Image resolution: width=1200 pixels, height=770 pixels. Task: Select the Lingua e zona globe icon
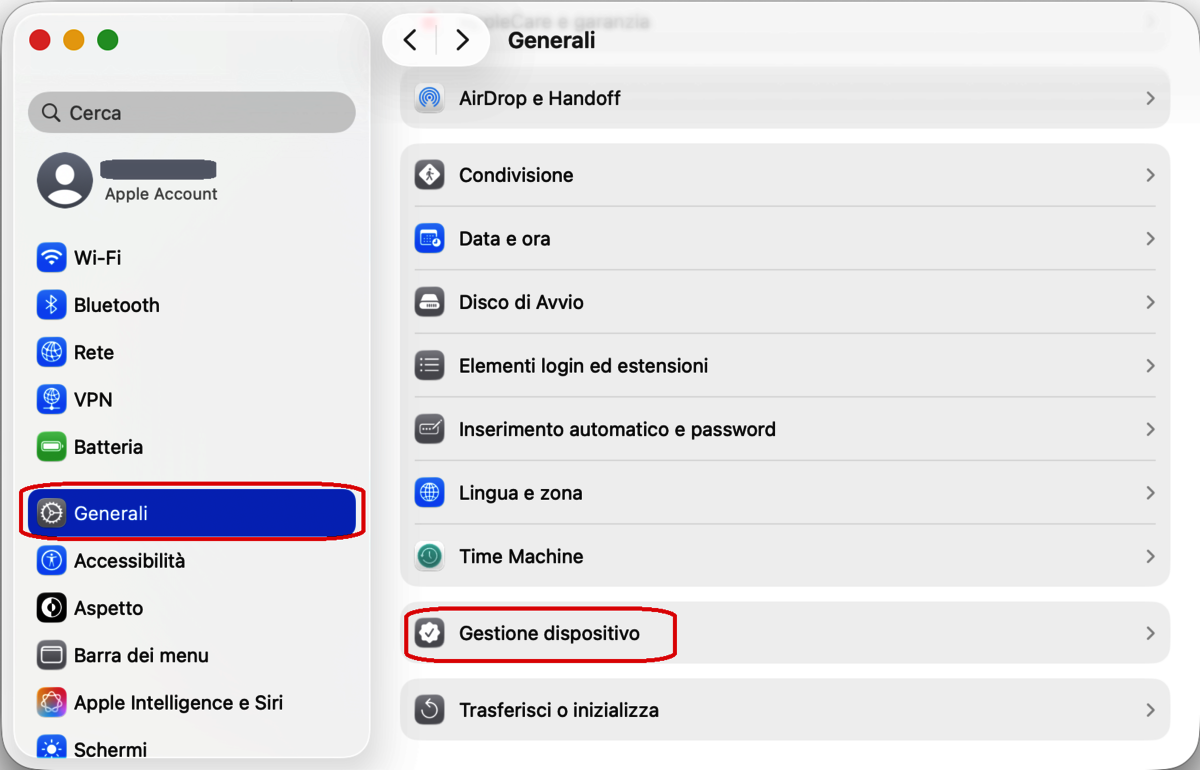coord(430,493)
